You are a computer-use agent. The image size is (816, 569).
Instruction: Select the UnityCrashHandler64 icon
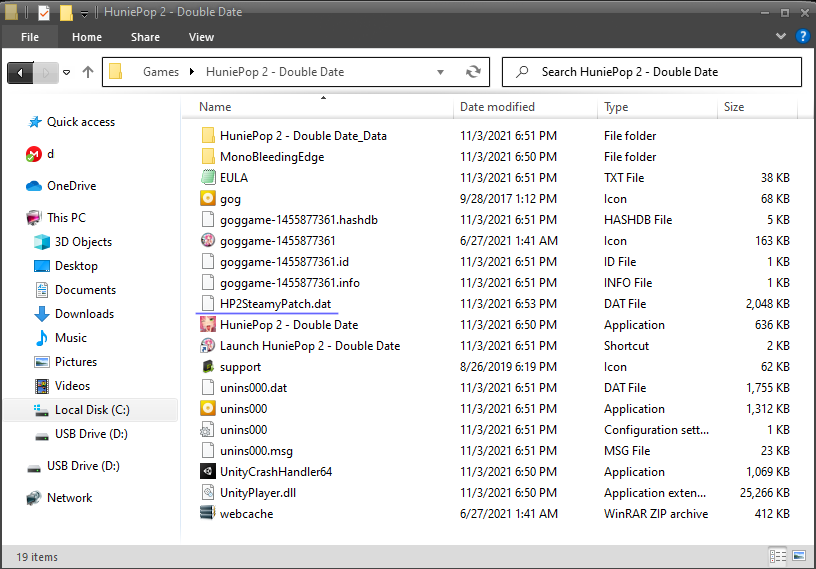(x=208, y=472)
